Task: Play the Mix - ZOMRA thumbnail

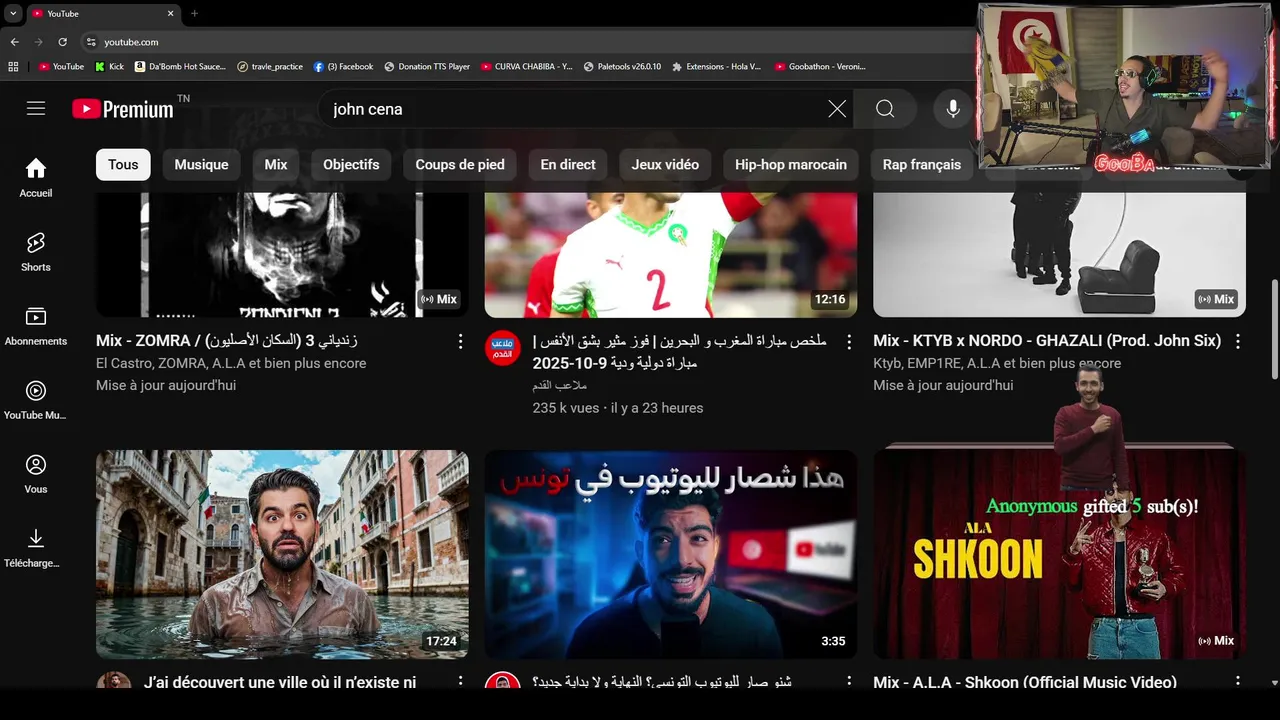Action: pos(282,255)
